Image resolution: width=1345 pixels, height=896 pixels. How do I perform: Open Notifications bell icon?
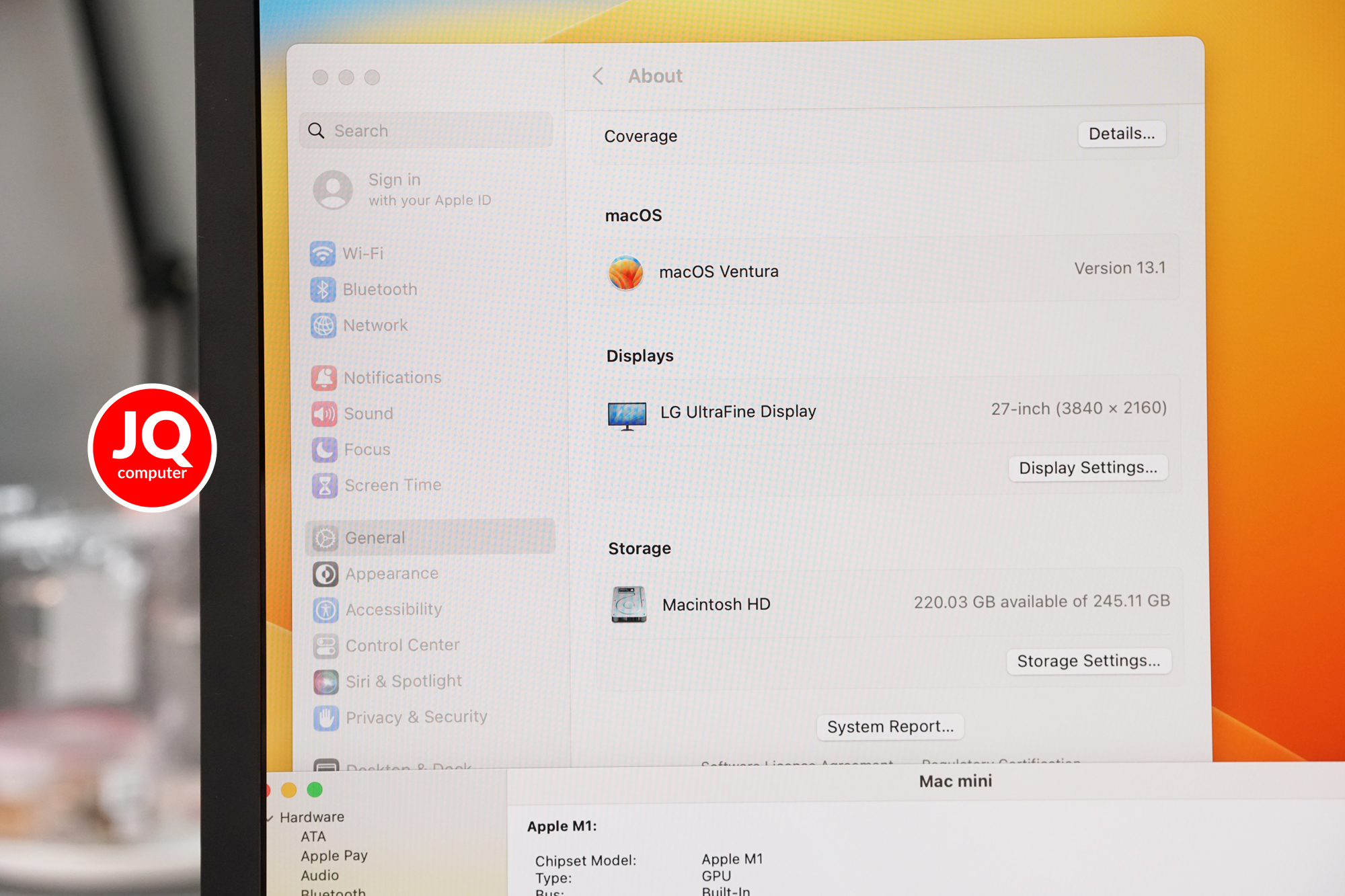click(x=324, y=378)
